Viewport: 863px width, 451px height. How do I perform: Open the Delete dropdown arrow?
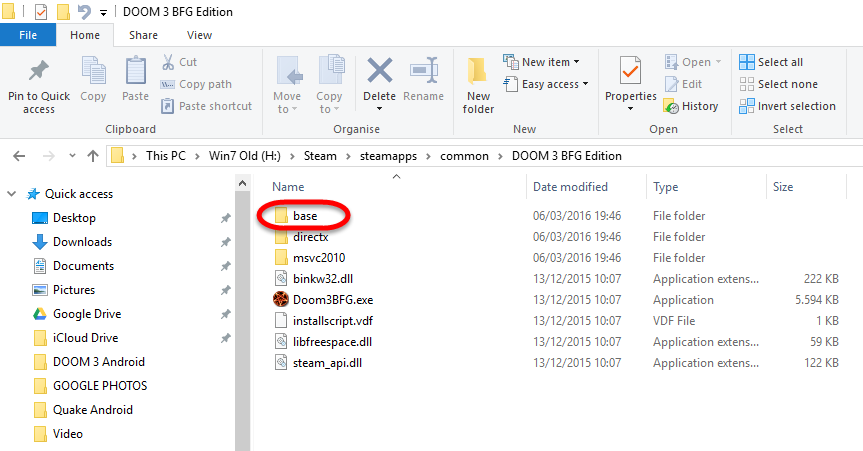point(379,109)
